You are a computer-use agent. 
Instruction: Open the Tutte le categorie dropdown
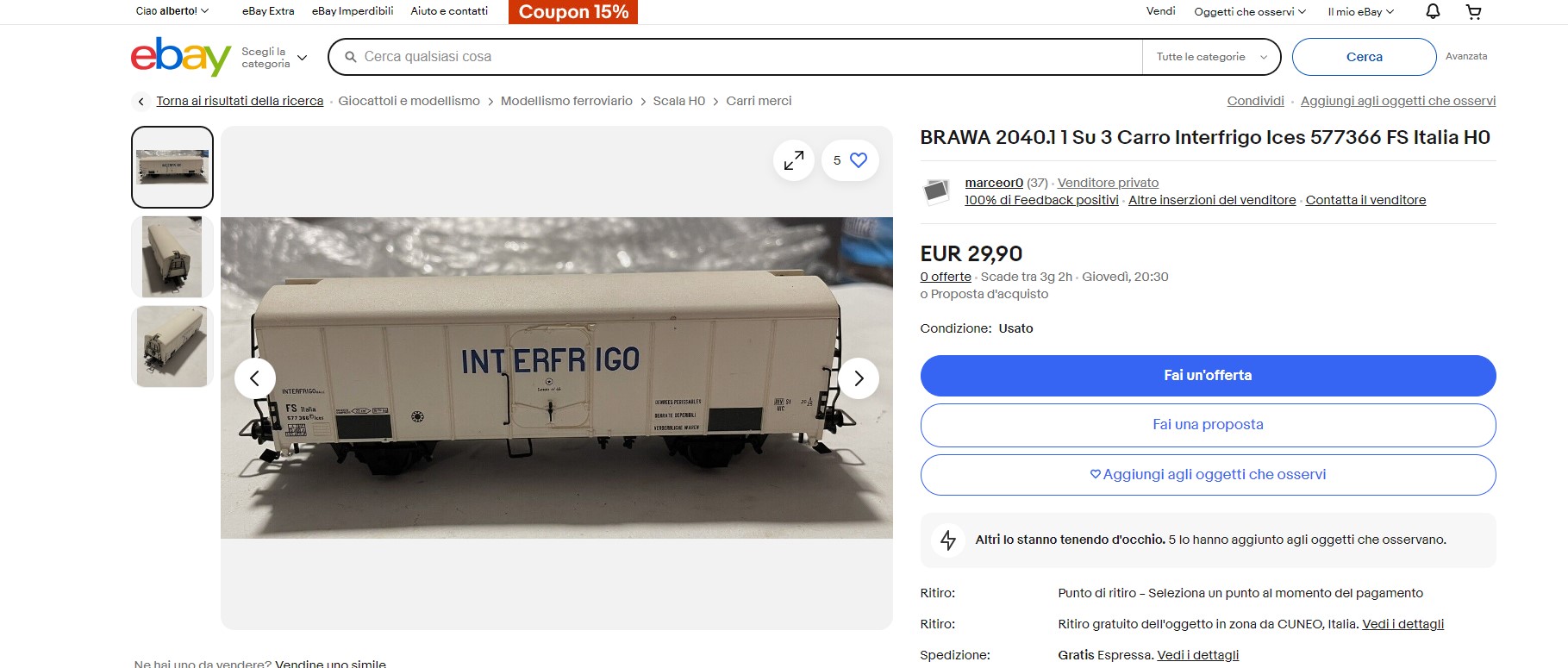(1211, 57)
